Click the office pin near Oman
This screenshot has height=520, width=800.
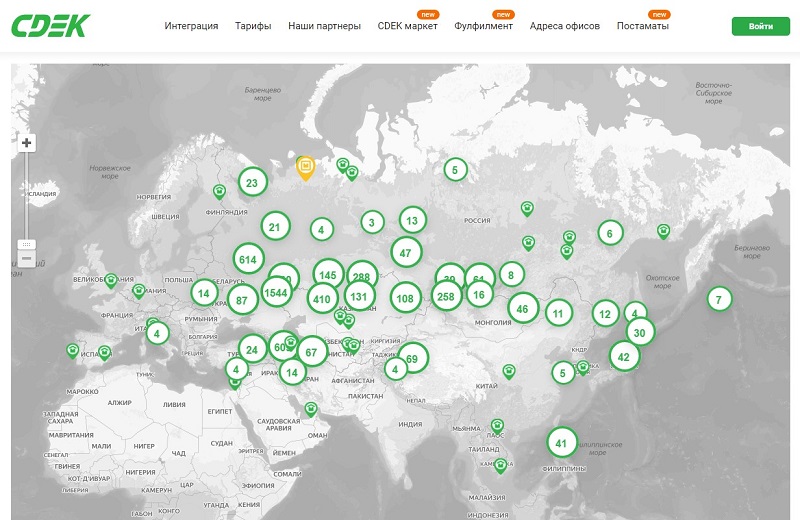point(311,409)
